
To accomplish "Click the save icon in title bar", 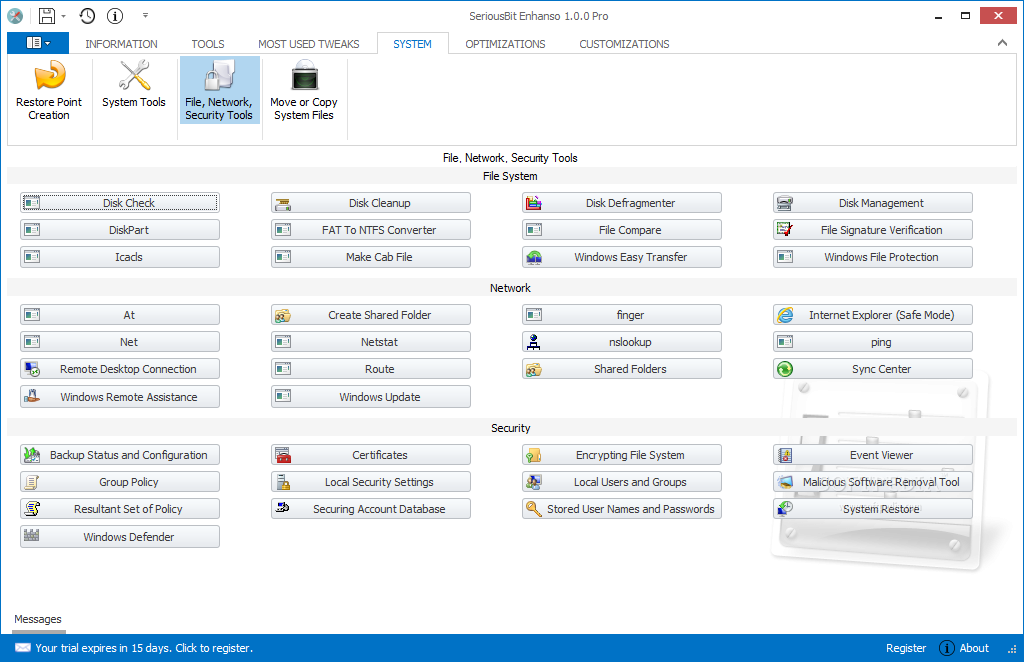I will [46, 16].
